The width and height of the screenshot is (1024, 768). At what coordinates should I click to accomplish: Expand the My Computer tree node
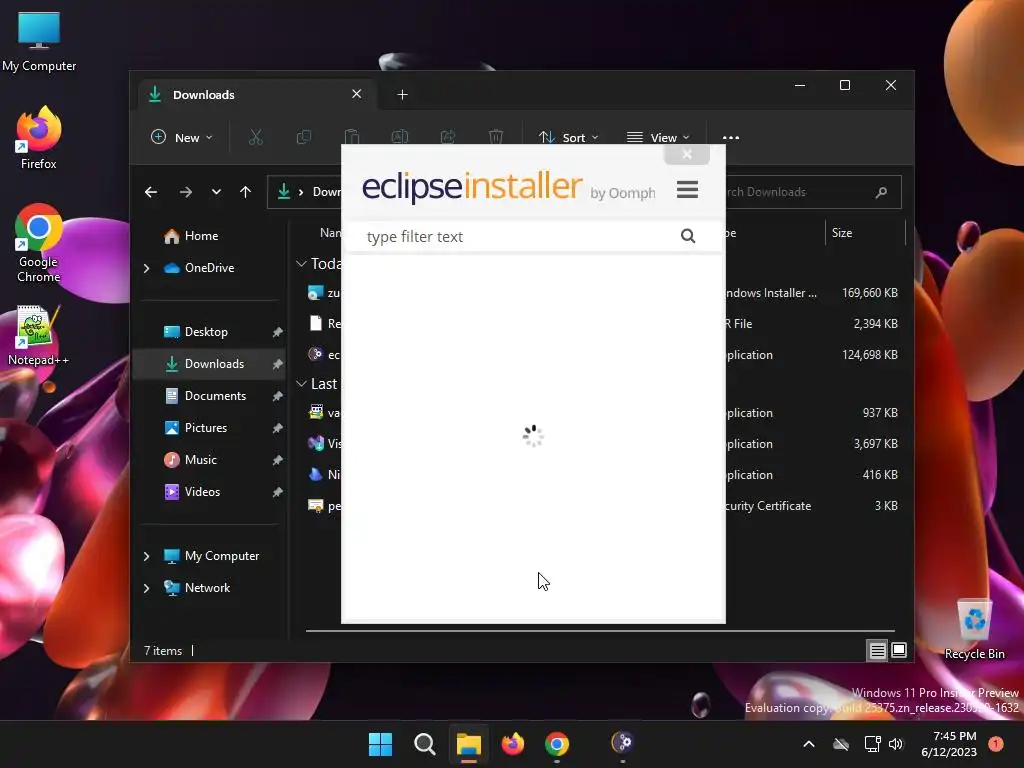[146, 556]
